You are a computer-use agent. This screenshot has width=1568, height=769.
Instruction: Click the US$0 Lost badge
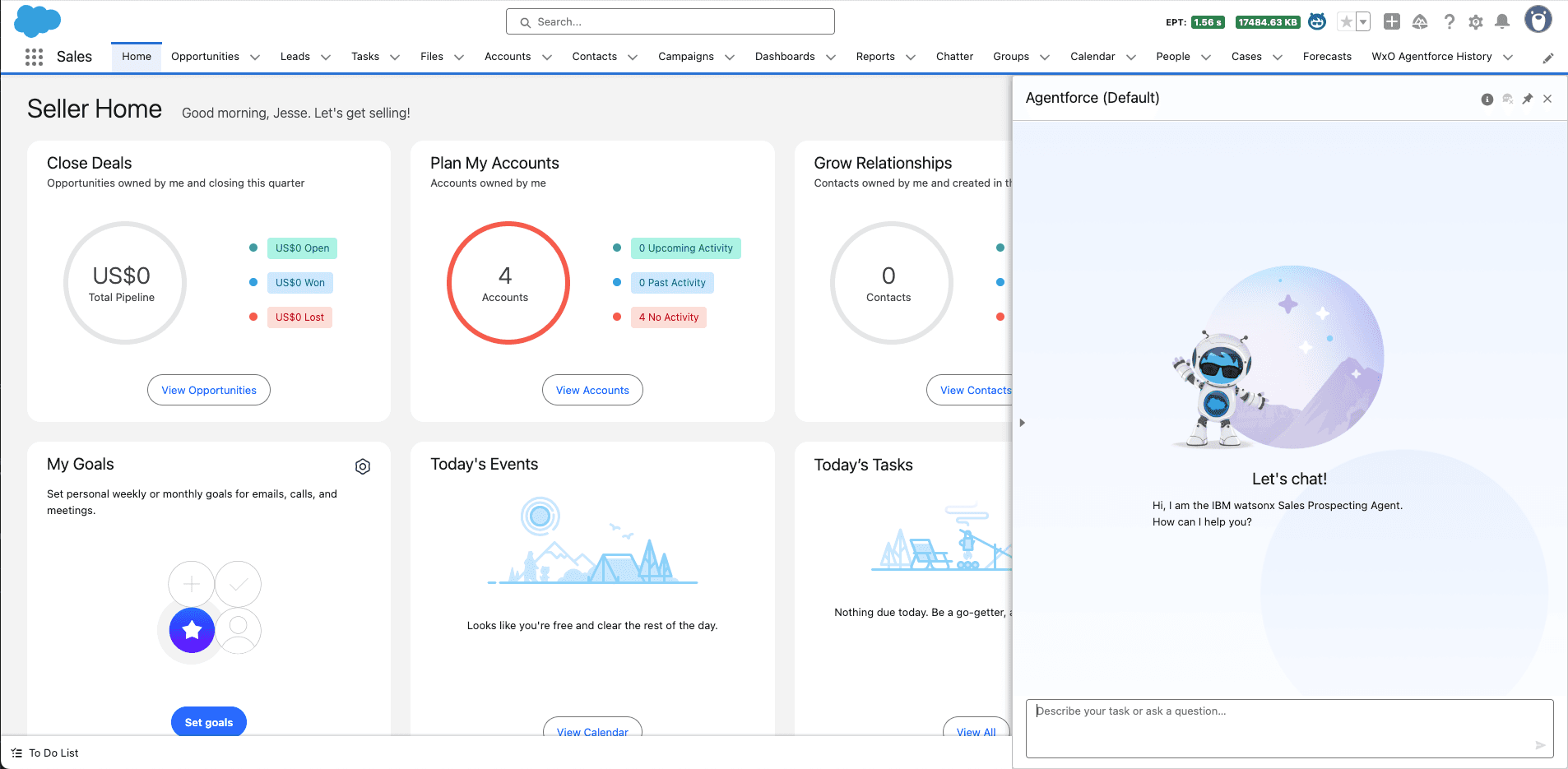299,317
